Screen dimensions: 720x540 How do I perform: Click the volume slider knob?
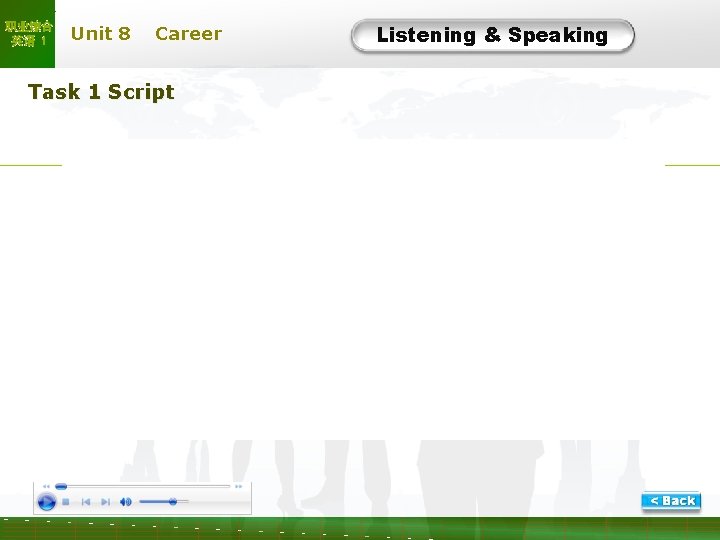point(173,501)
